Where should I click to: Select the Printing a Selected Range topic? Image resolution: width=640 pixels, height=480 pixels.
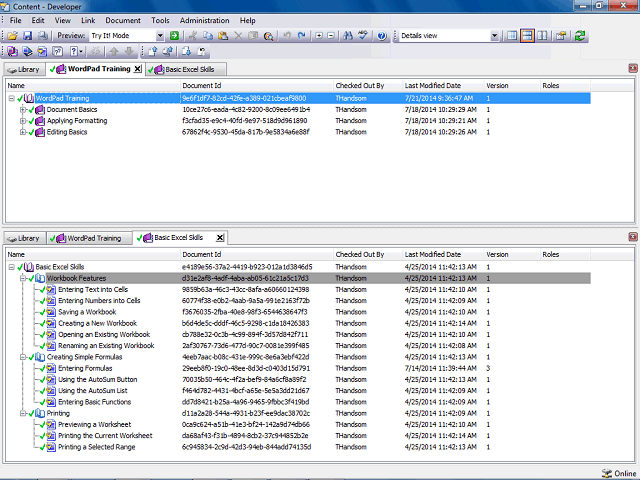[x=96, y=447]
